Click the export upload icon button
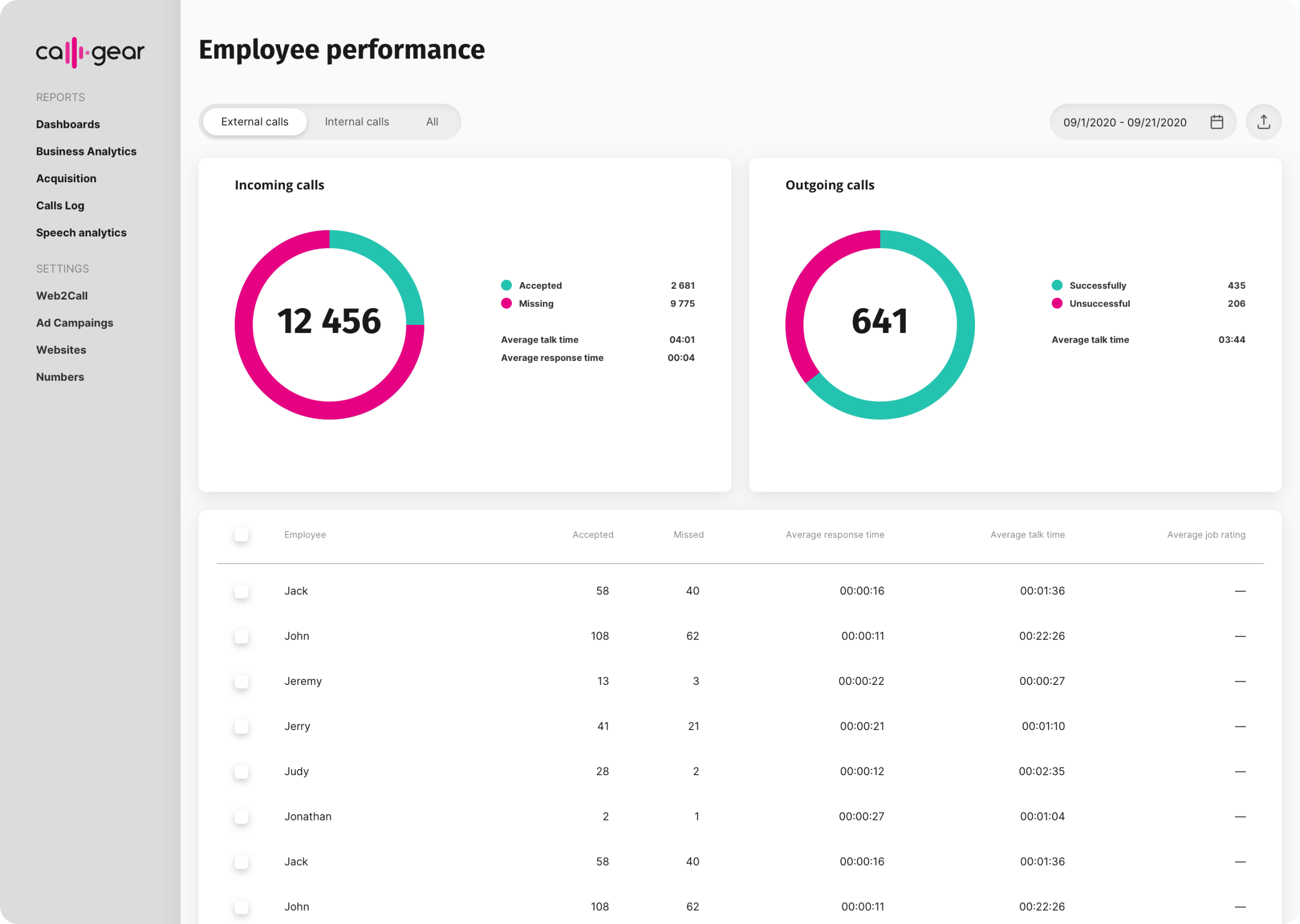 (1263, 122)
